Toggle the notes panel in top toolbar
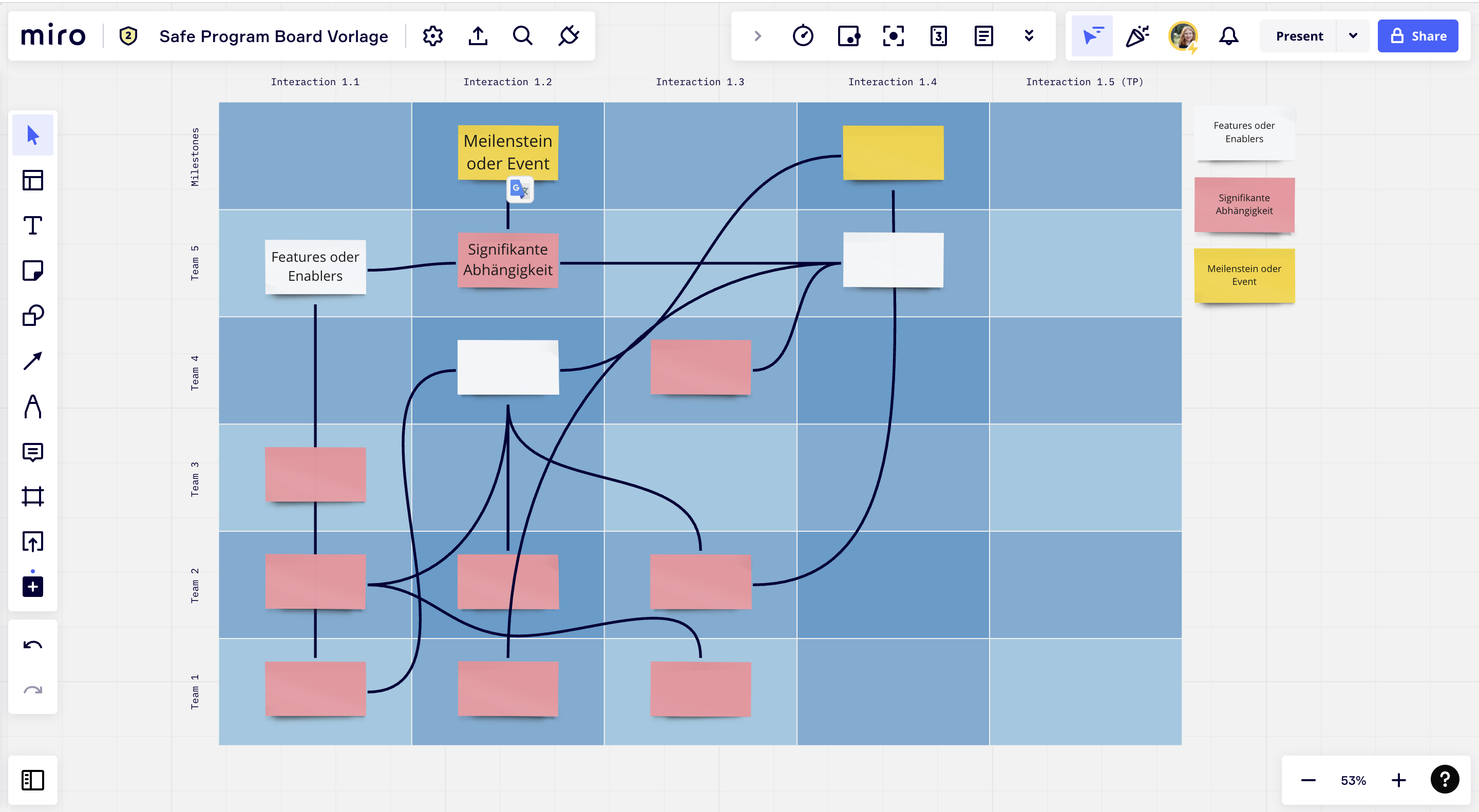 click(x=983, y=36)
